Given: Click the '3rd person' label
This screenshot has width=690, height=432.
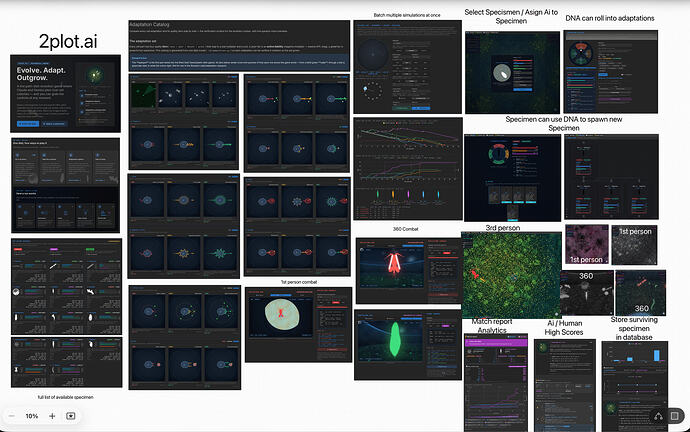Looking at the screenshot, I should coord(503,228).
